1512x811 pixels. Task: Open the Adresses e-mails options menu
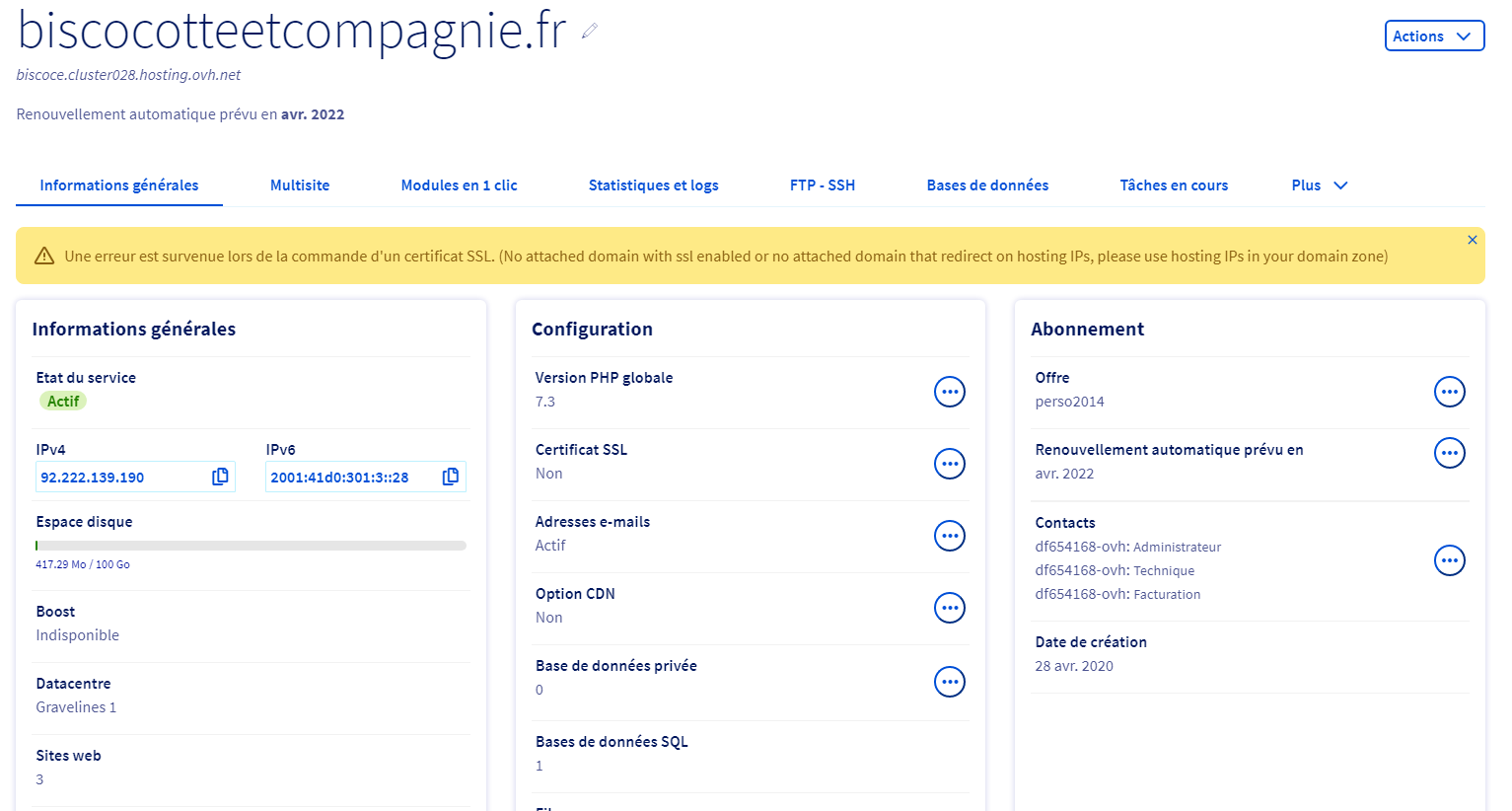click(949, 536)
